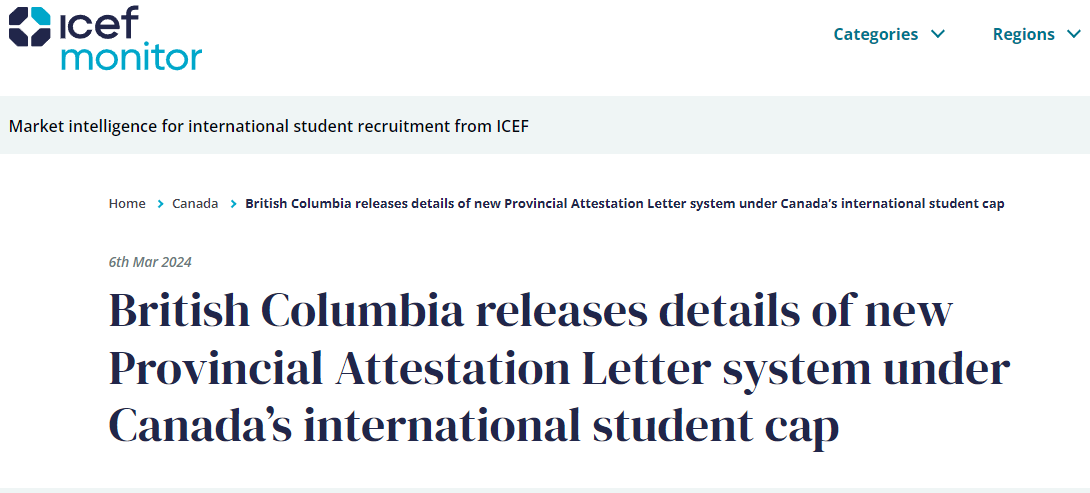
Task: Open the Categories menu
Action: pyautogui.click(x=875, y=34)
